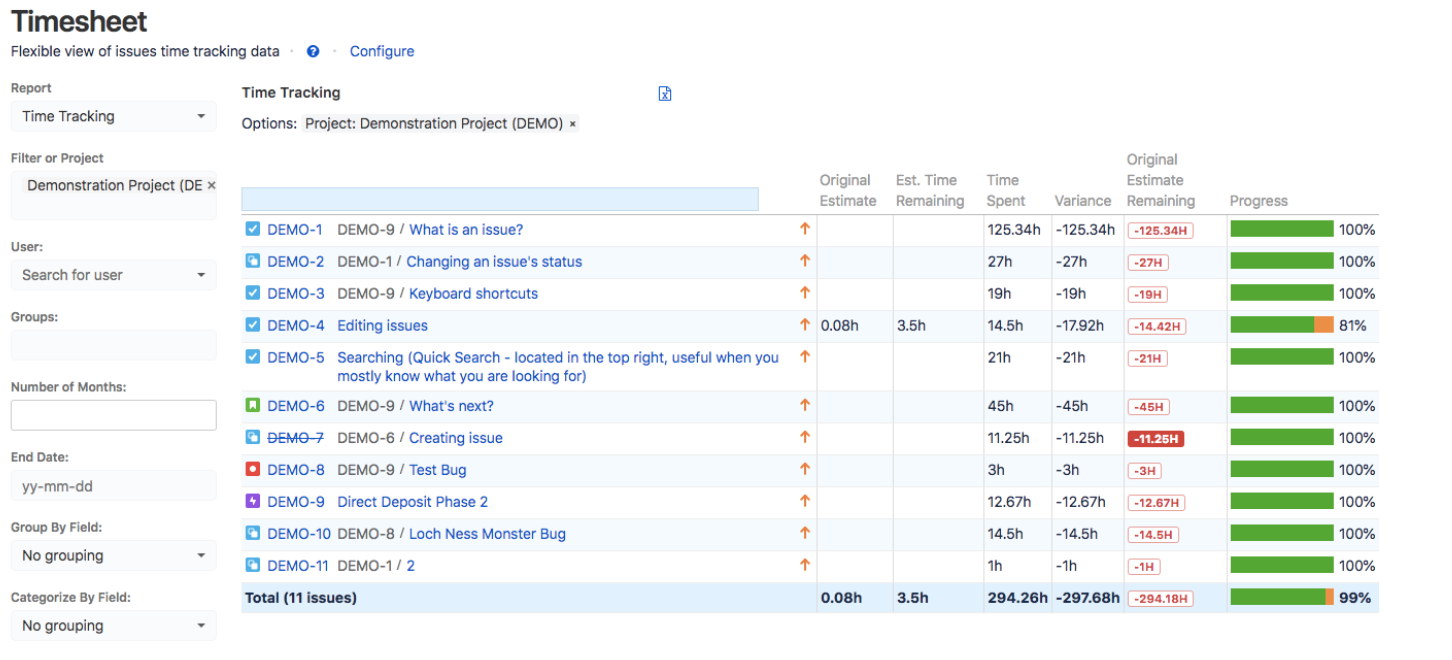Click the task type icon beside DEMO-1

tap(251, 229)
